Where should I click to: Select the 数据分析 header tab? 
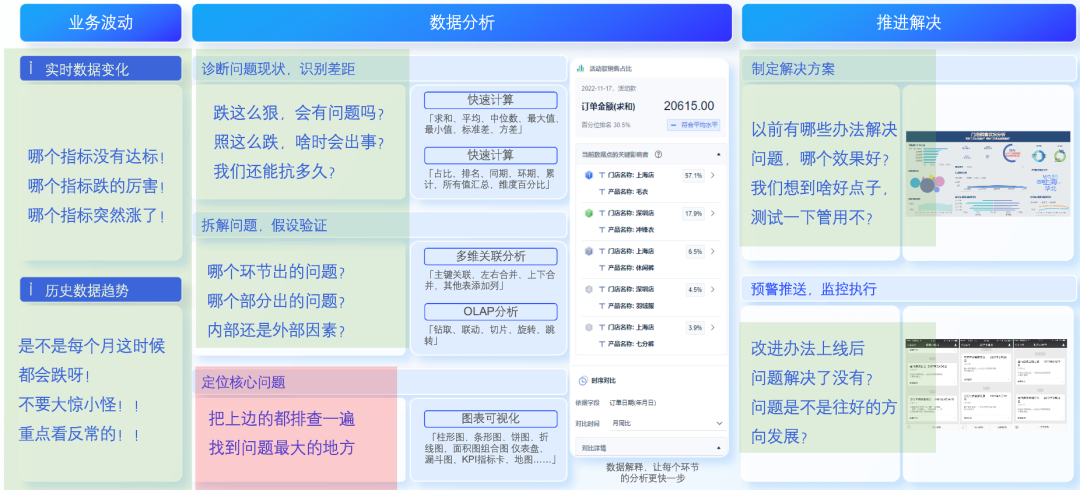pos(461,22)
